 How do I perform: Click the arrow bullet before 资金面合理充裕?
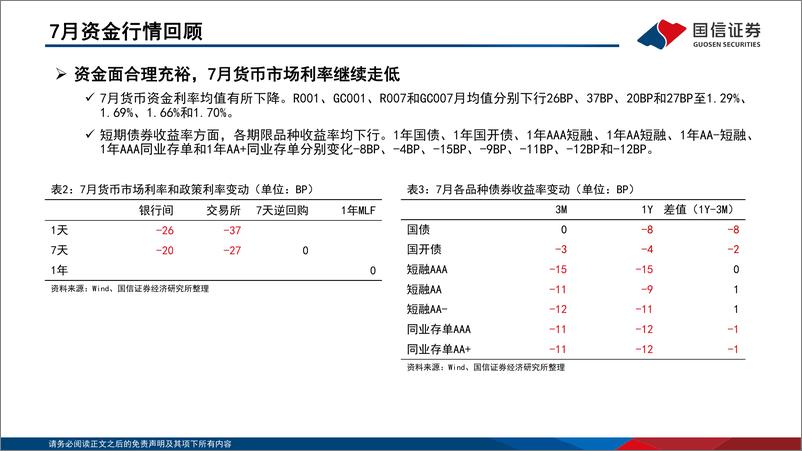tap(61, 75)
